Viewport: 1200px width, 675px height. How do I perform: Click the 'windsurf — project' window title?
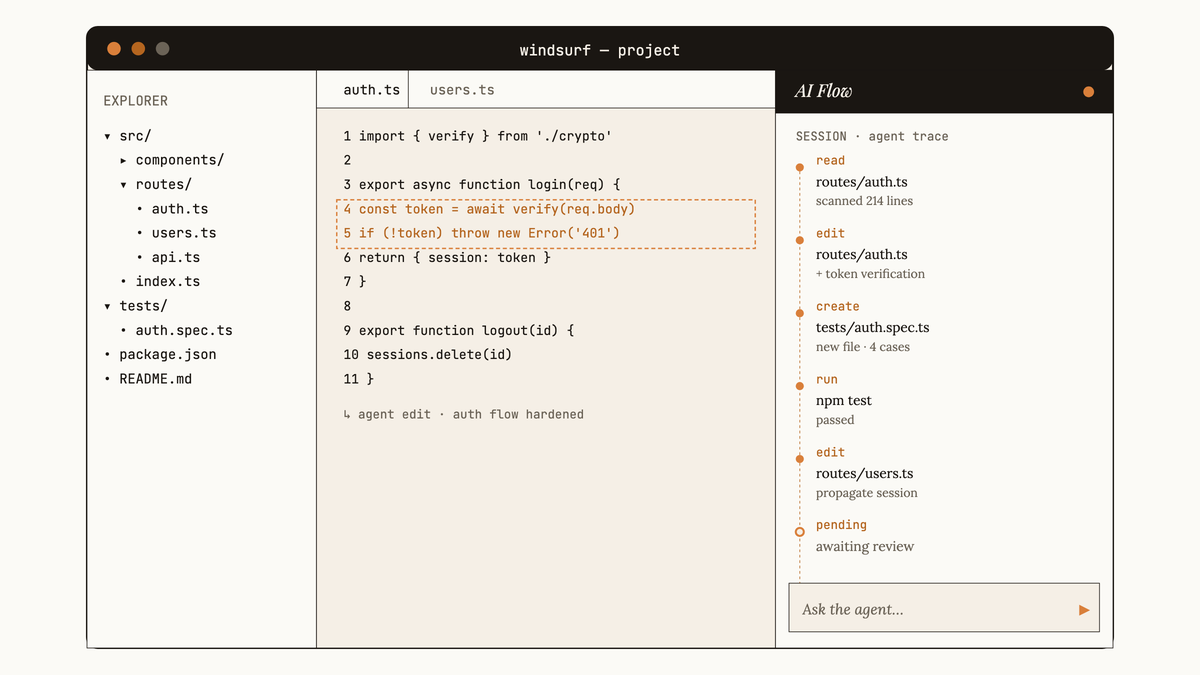click(600, 50)
